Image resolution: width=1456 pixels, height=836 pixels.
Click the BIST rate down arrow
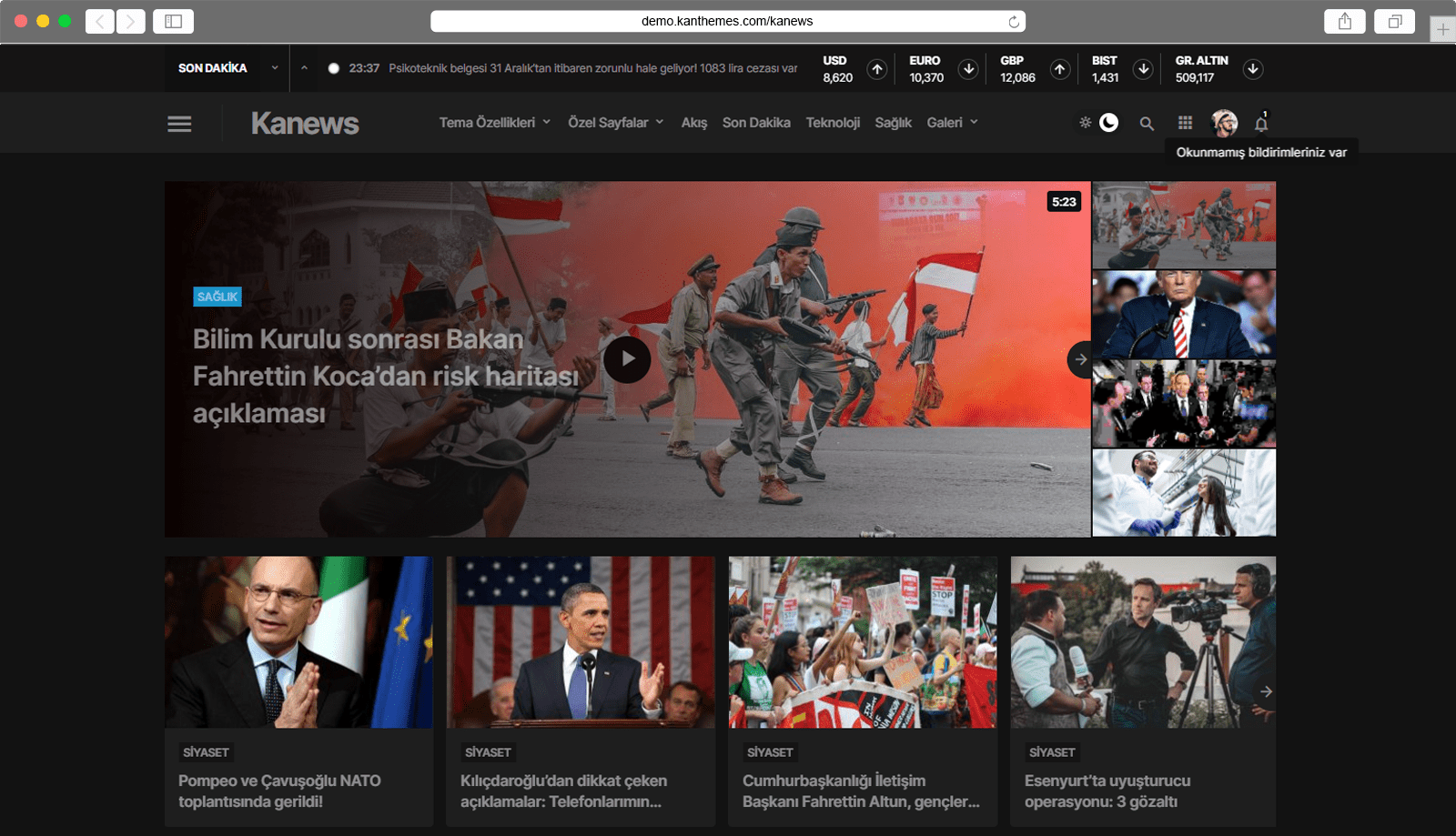(1143, 69)
